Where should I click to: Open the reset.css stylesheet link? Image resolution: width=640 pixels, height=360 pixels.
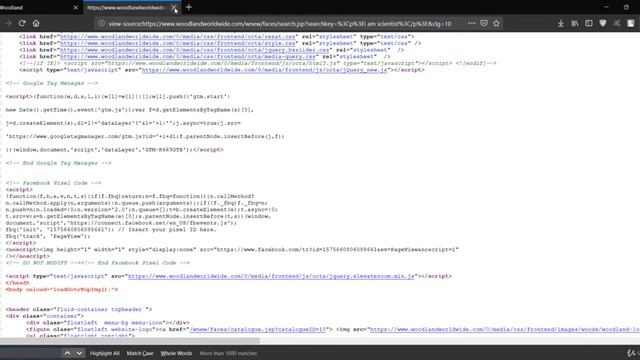point(179,37)
